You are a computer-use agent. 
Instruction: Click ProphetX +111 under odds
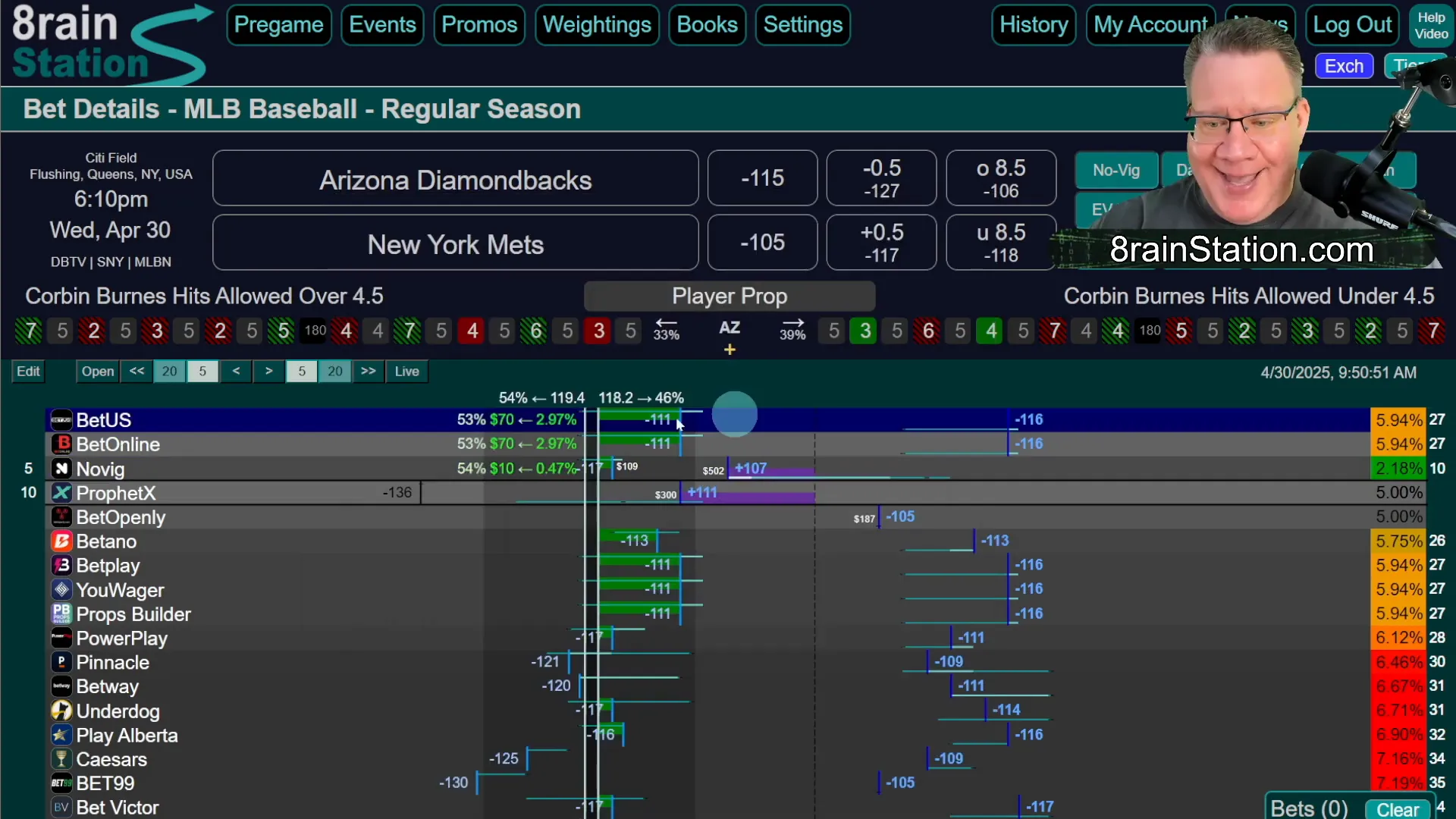tap(702, 493)
